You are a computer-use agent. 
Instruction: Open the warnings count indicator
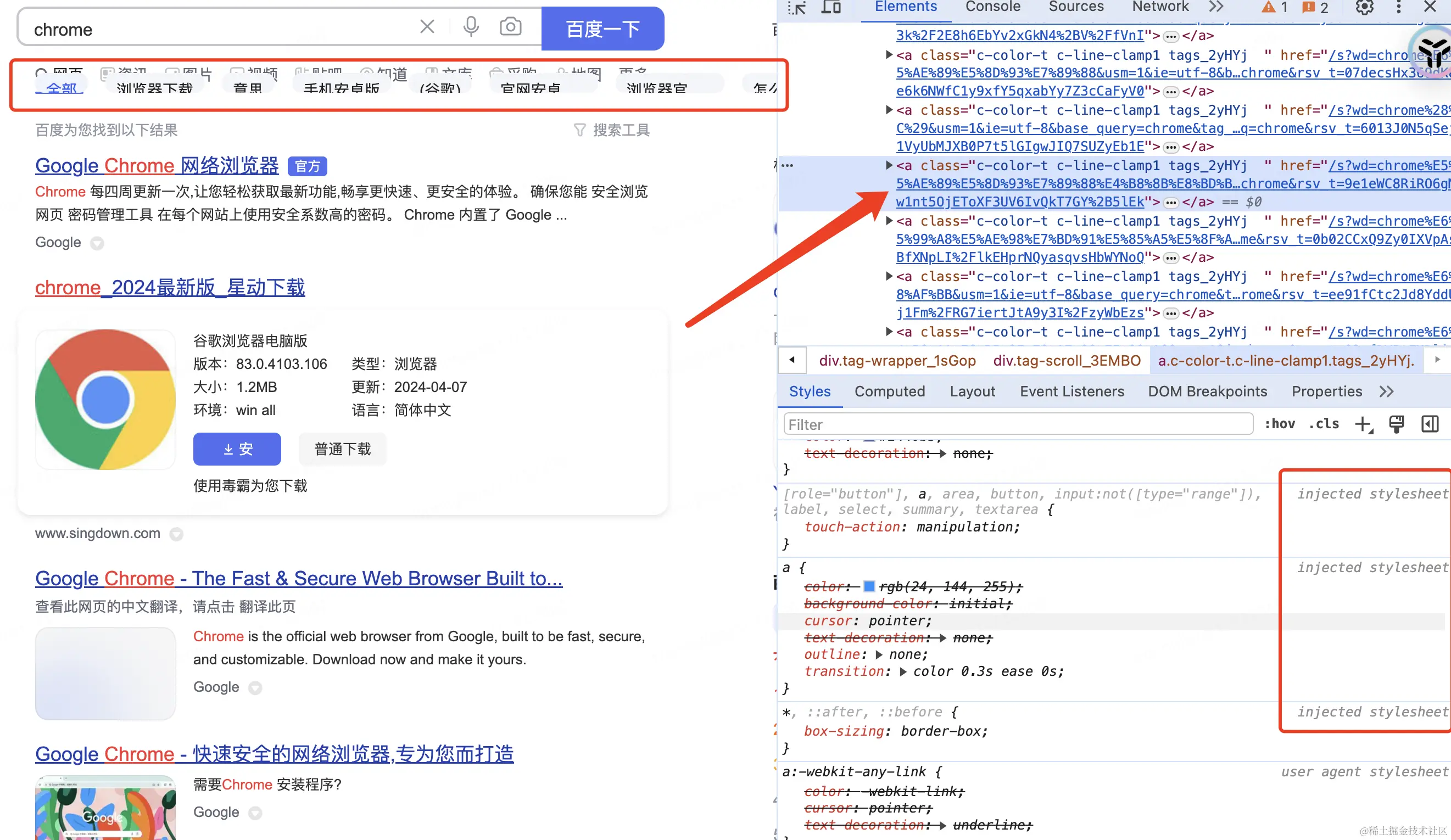pyautogui.click(x=1274, y=8)
